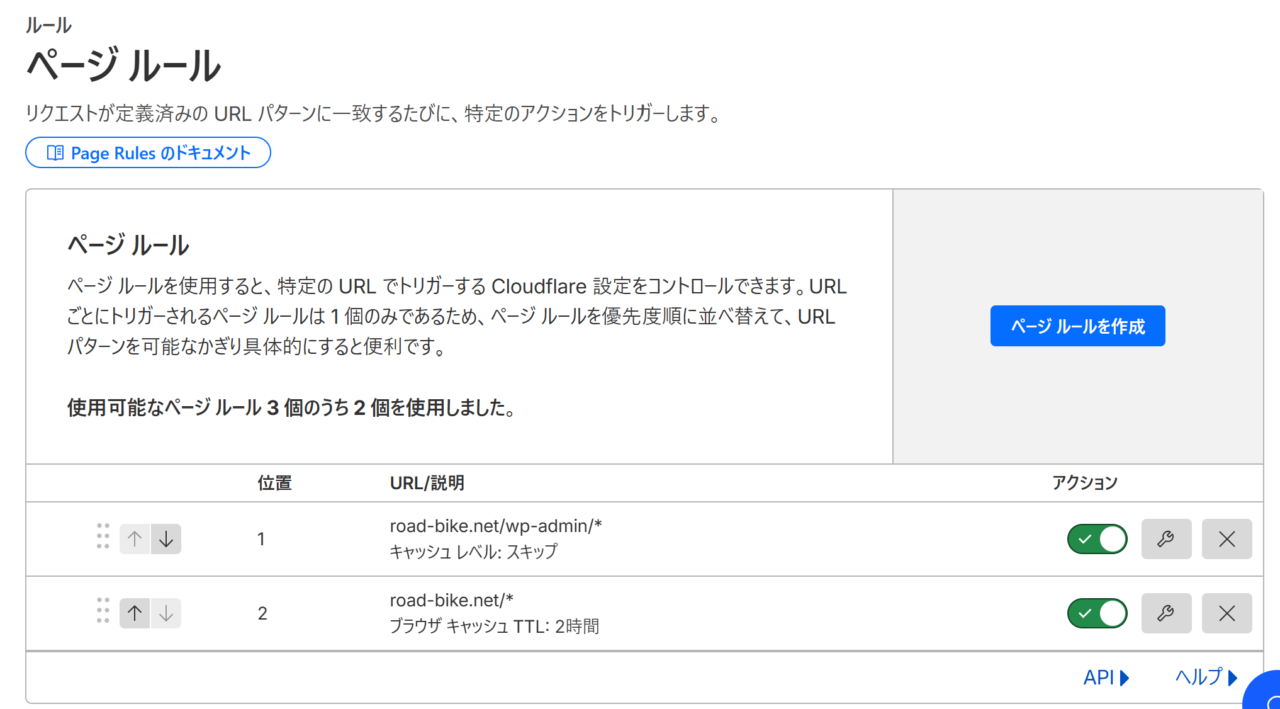Click the down arrow on rule 2
This screenshot has width=1280, height=709.
click(166, 613)
